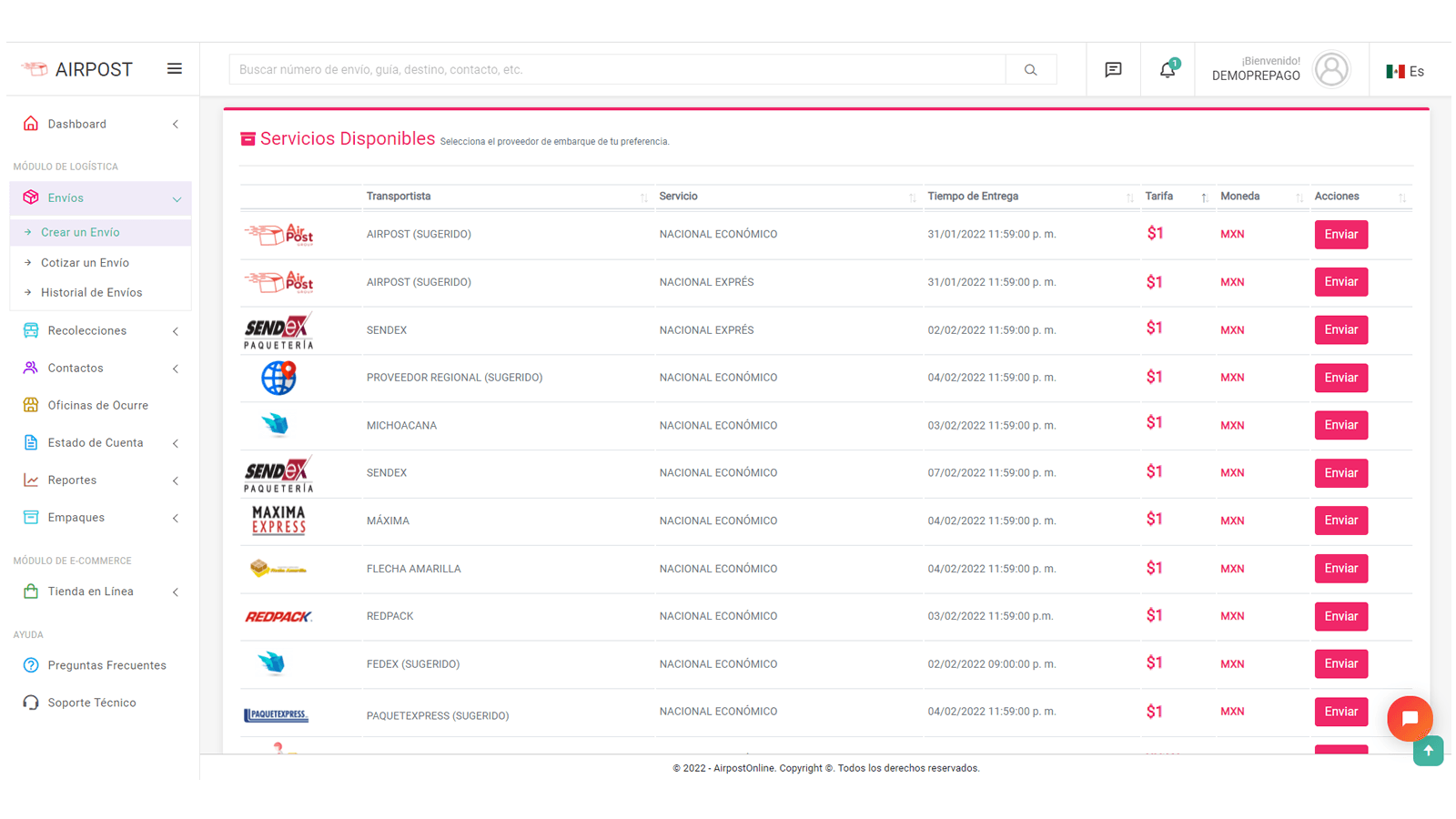Viewport: 1456px width, 819px height.
Task: Click Enviar for SENDEX Nacional Exprés
Action: 1340,329
